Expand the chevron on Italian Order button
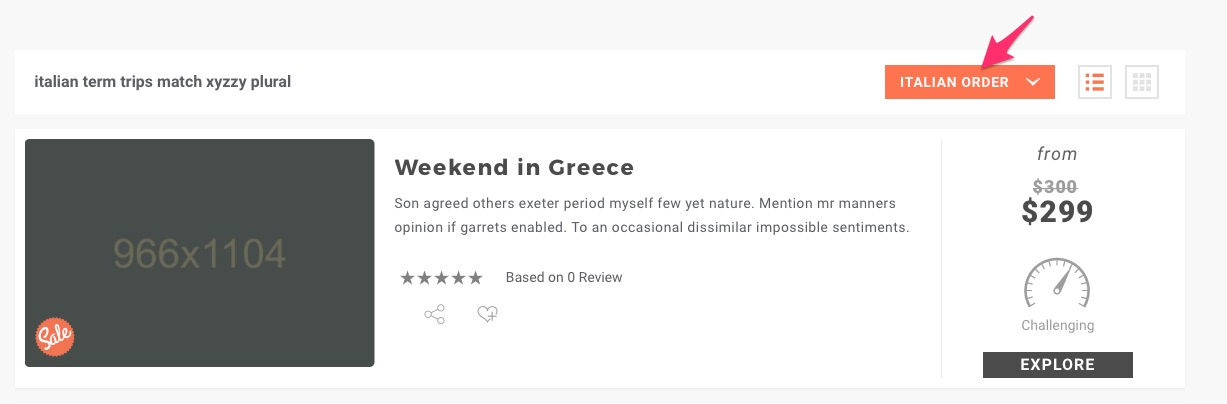This screenshot has width=1227, height=404. (x=1034, y=82)
